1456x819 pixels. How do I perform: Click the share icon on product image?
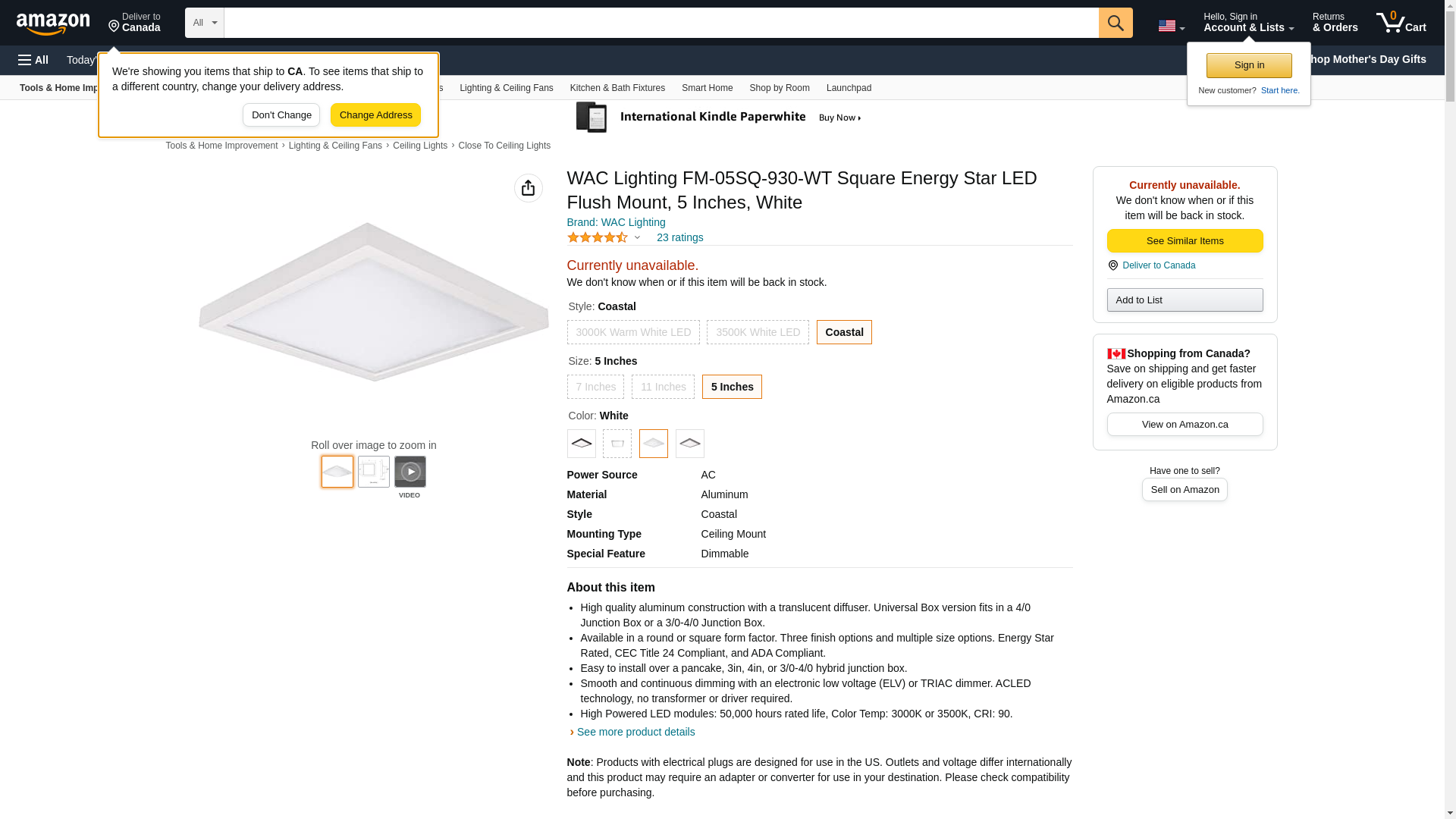click(x=528, y=188)
